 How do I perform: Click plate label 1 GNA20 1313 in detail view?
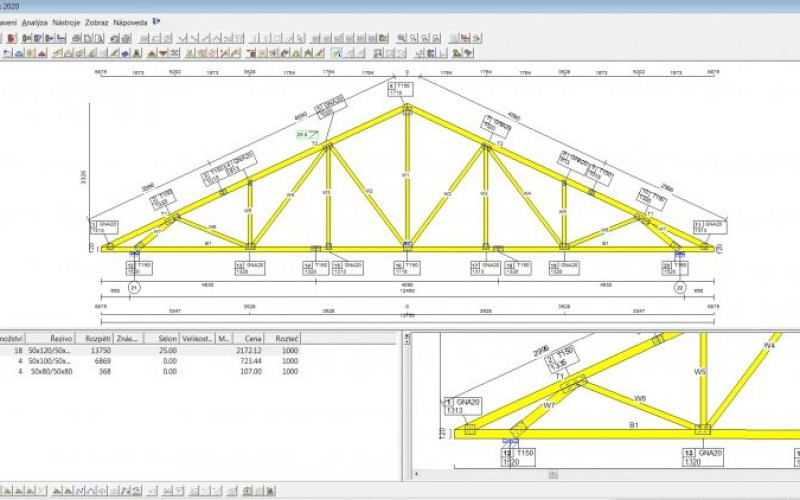(463, 406)
